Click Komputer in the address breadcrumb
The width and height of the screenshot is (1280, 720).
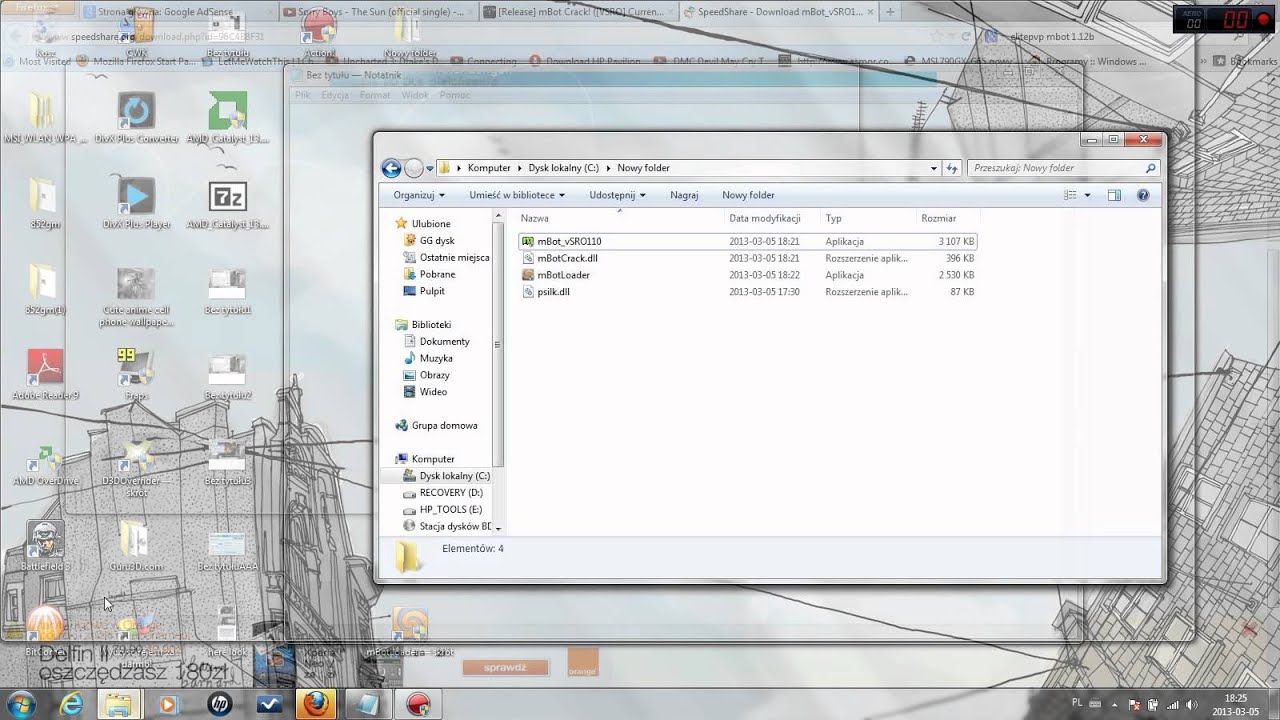pyautogui.click(x=489, y=168)
